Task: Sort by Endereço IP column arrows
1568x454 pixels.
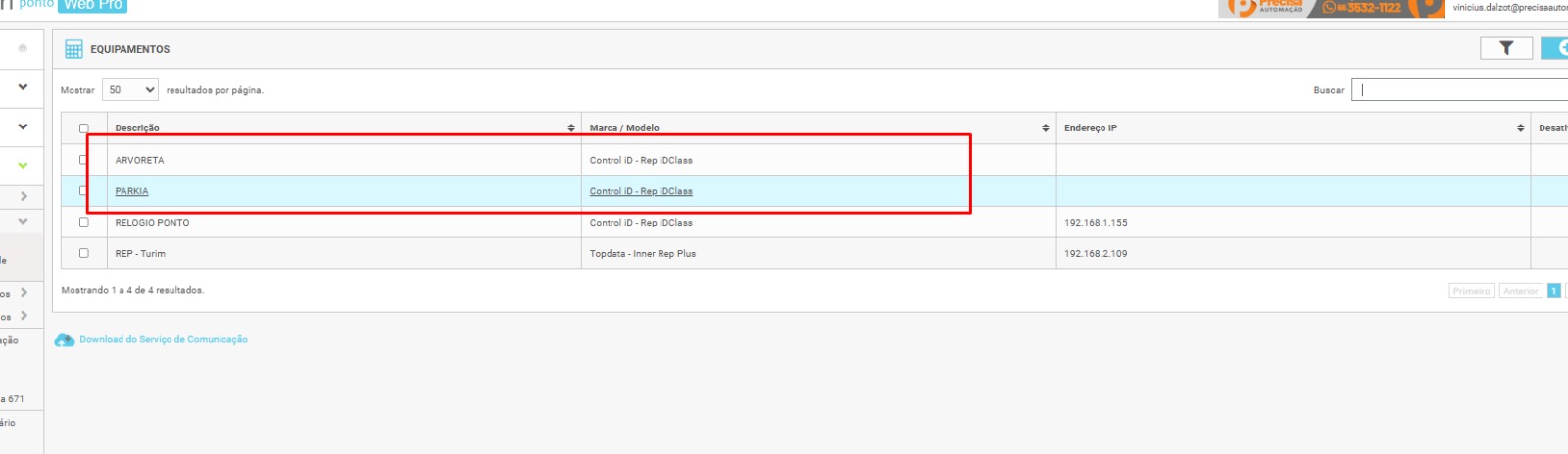Action: (x=1520, y=128)
